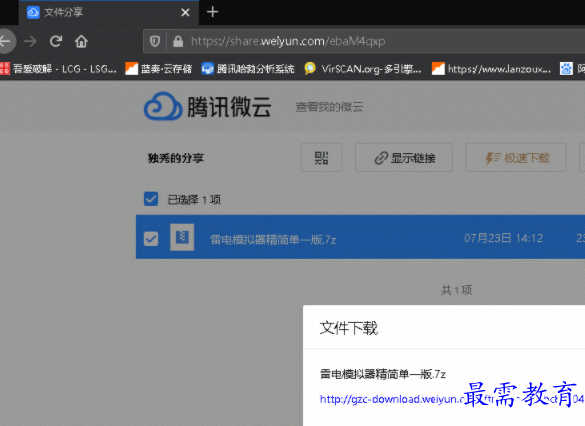Click the padlock site security icon
This screenshot has height=426, width=585.
[x=178, y=41]
